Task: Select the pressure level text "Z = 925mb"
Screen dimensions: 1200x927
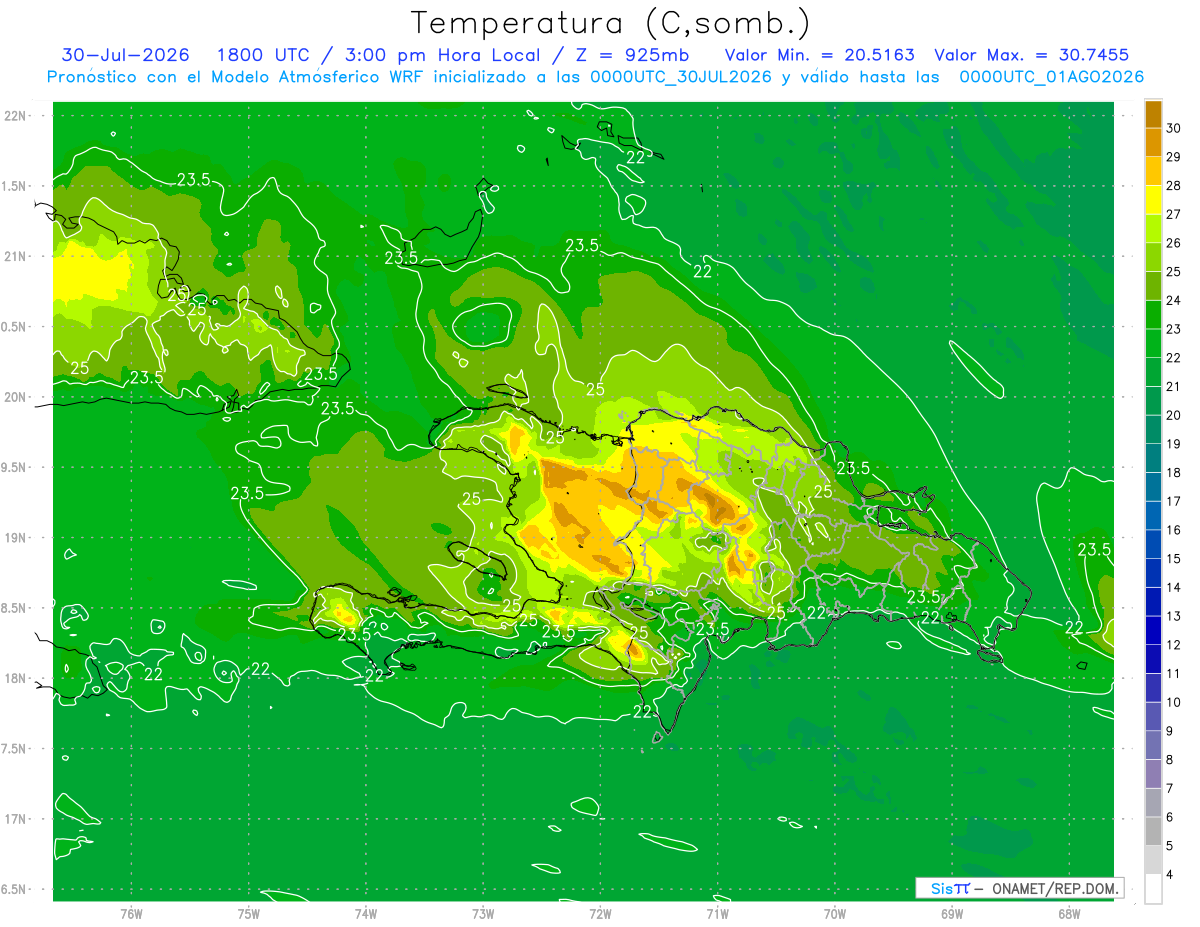Action: click(632, 55)
